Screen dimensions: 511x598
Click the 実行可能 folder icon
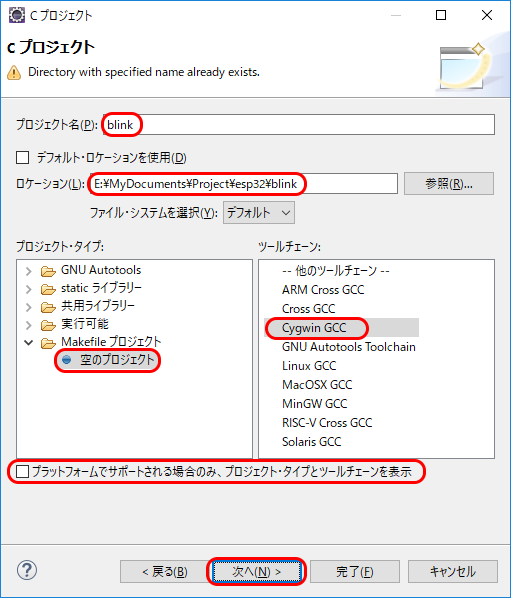pyautogui.click(x=48, y=325)
